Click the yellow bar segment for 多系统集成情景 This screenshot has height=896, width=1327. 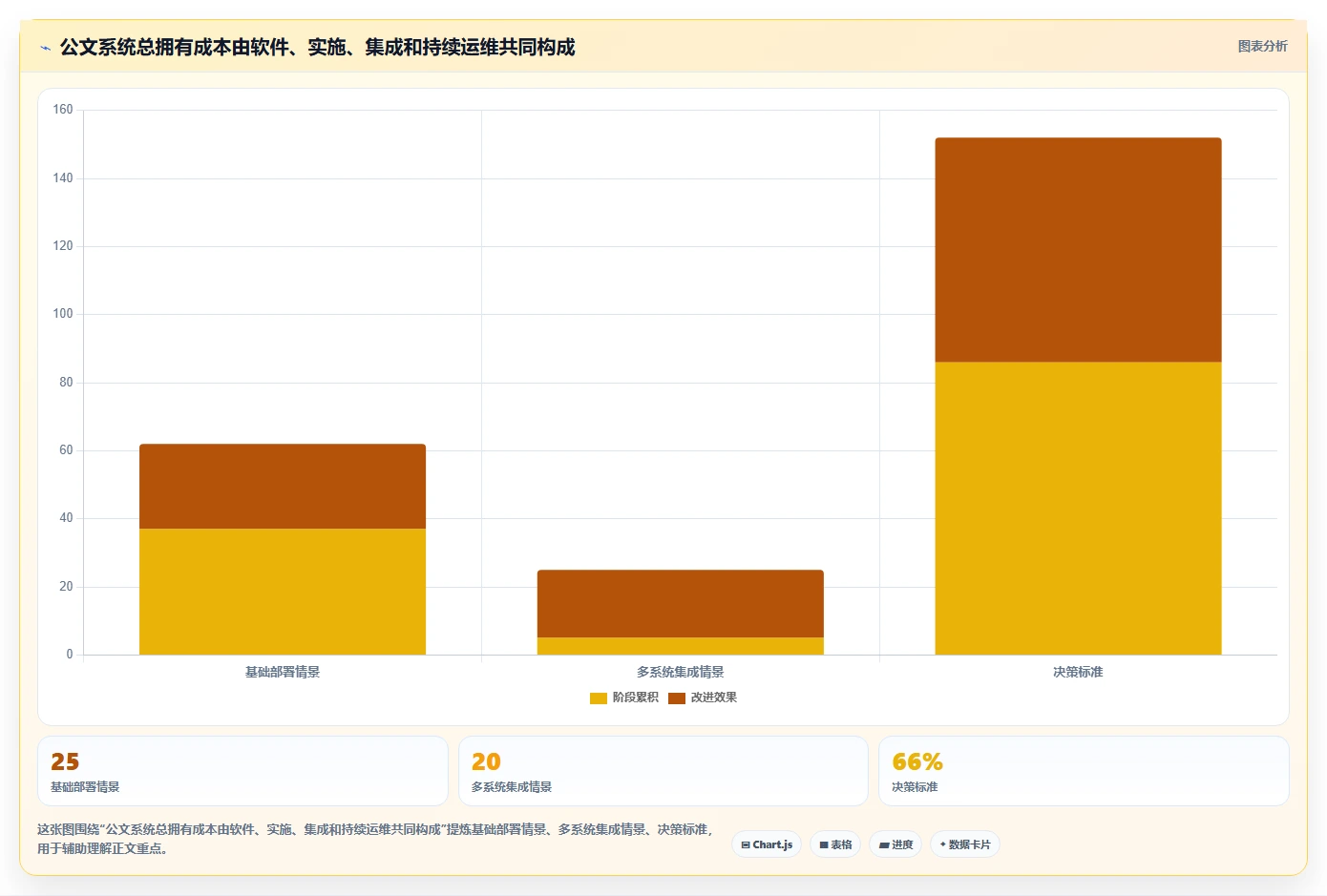[x=681, y=646]
